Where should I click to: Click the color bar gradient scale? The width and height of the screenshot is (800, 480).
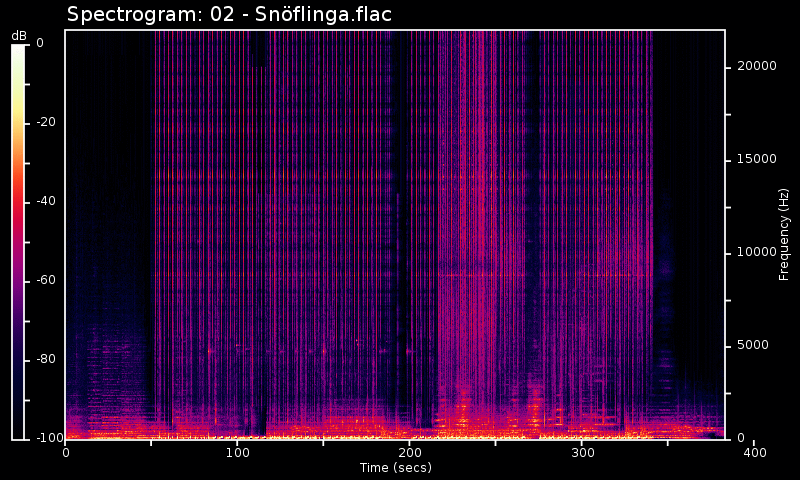[x=19, y=240]
